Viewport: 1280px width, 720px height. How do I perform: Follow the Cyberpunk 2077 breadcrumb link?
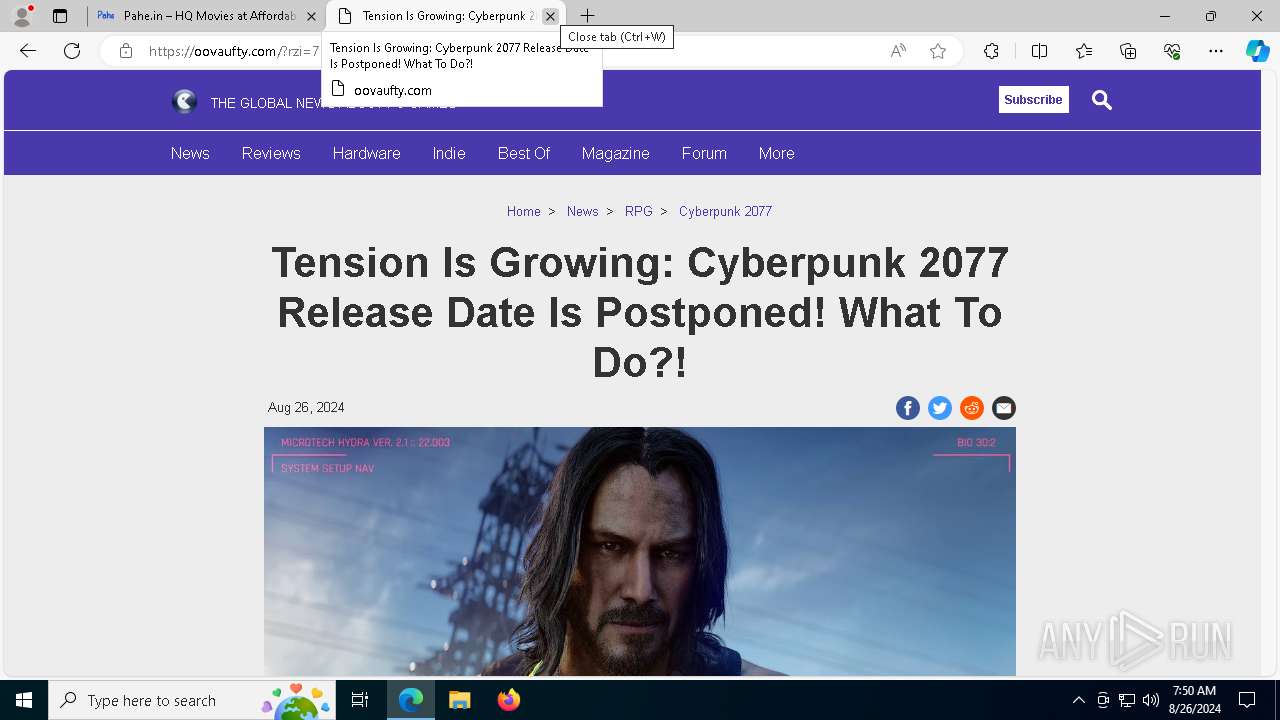(725, 211)
